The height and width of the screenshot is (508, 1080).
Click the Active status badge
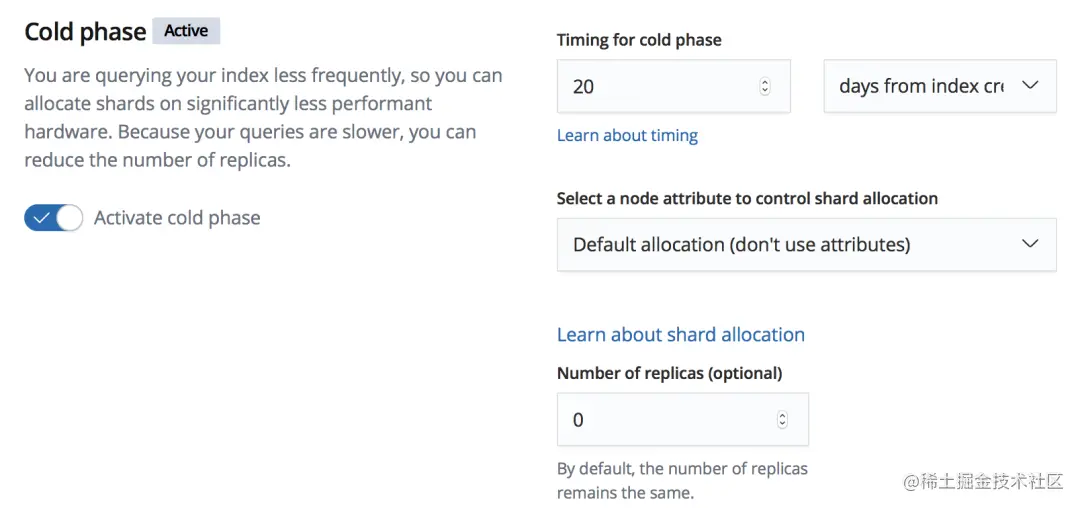(186, 31)
